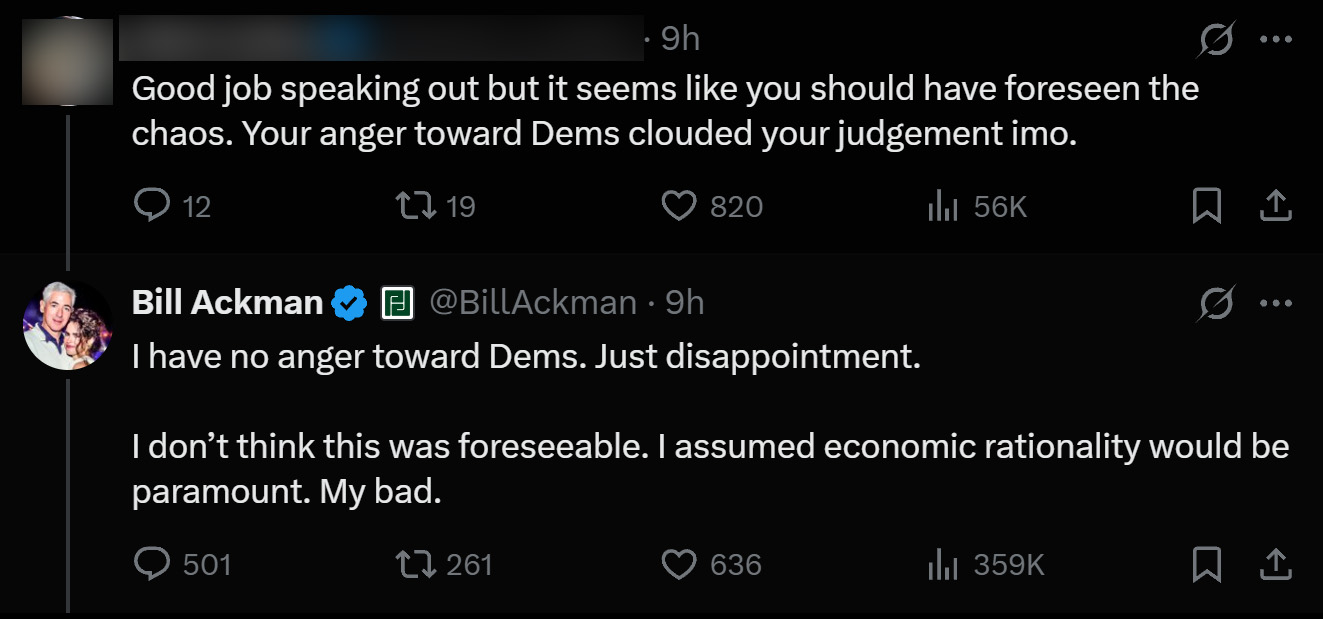Open Grok icon on Bill Ackman's tweet
The width and height of the screenshot is (1323, 619).
(1216, 302)
